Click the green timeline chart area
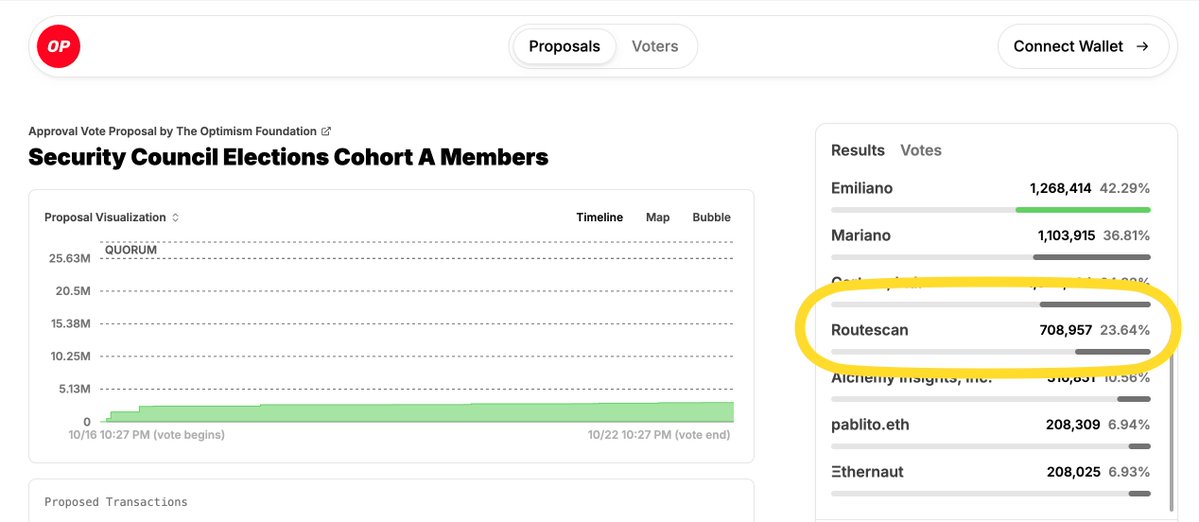The width and height of the screenshot is (1199, 522). point(417,413)
